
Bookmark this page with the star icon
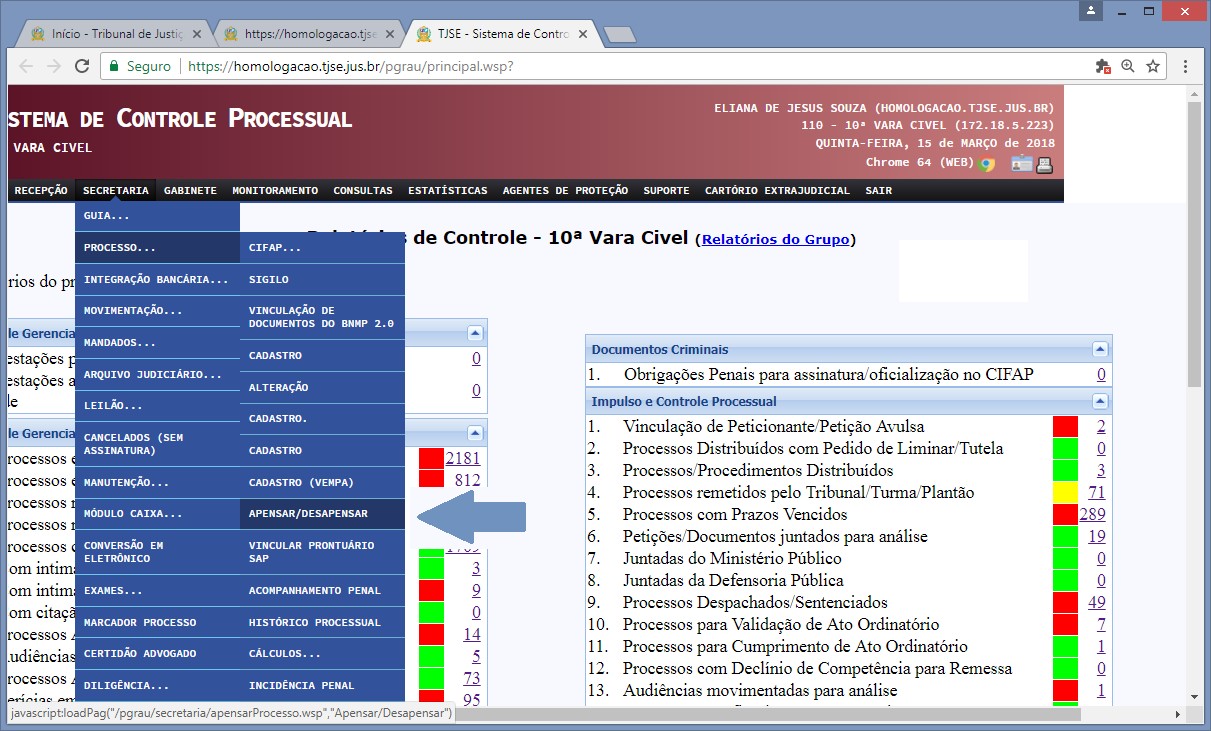click(x=1153, y=66)
